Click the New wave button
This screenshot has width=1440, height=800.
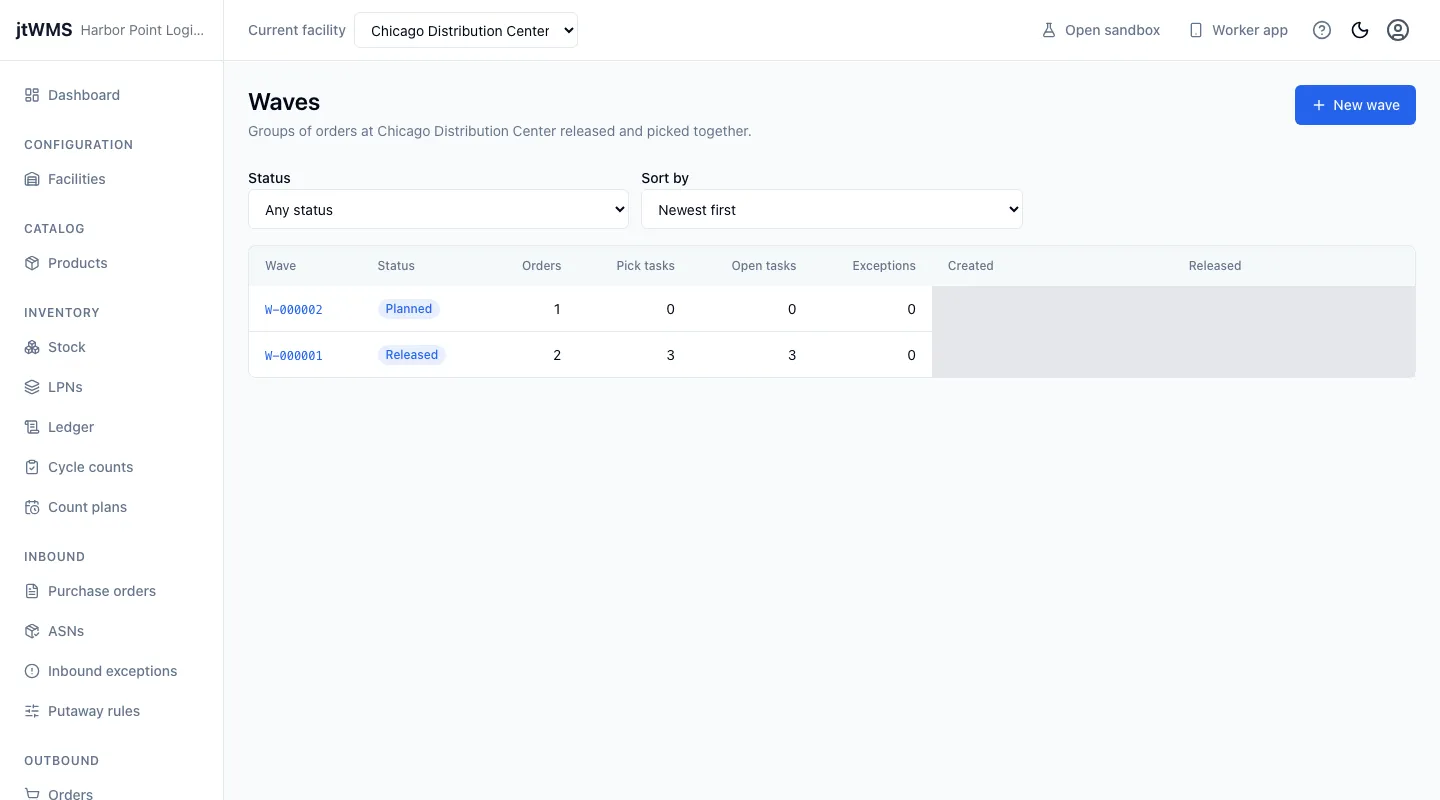1355,105
